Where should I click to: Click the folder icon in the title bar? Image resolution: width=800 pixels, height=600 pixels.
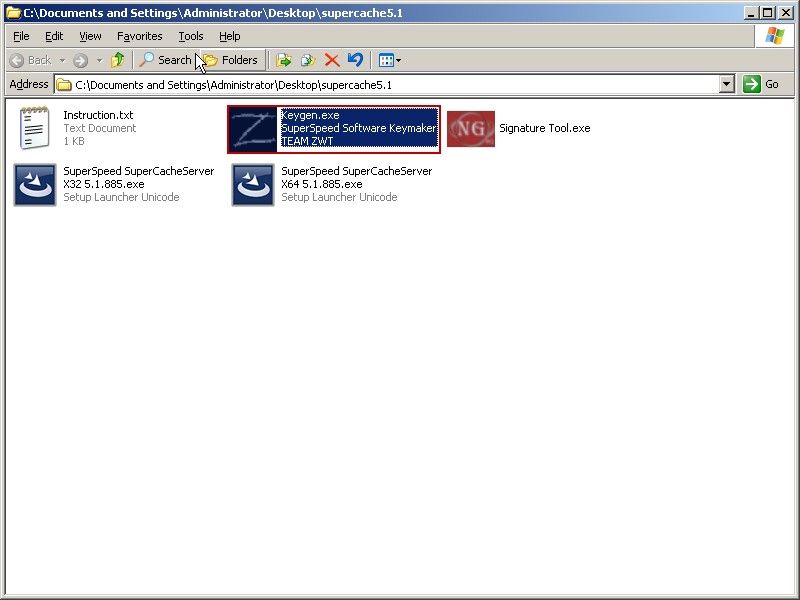coord(13,13)
